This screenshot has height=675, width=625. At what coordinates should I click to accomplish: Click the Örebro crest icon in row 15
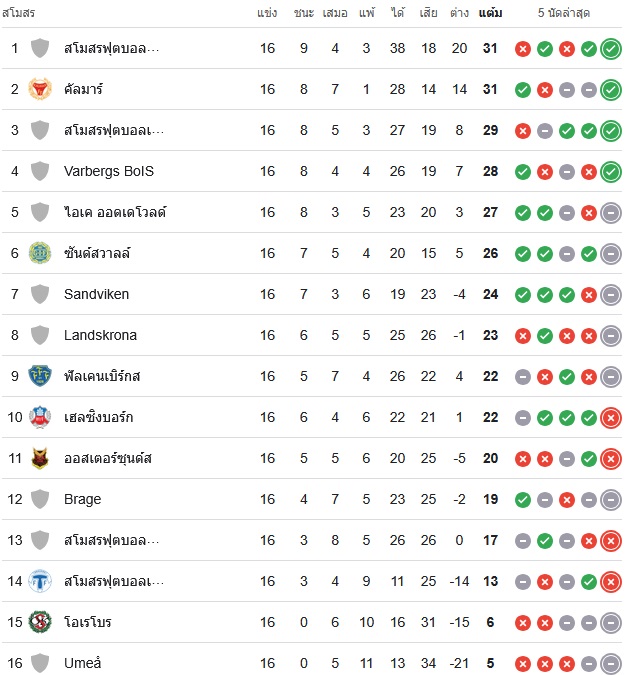40,622
